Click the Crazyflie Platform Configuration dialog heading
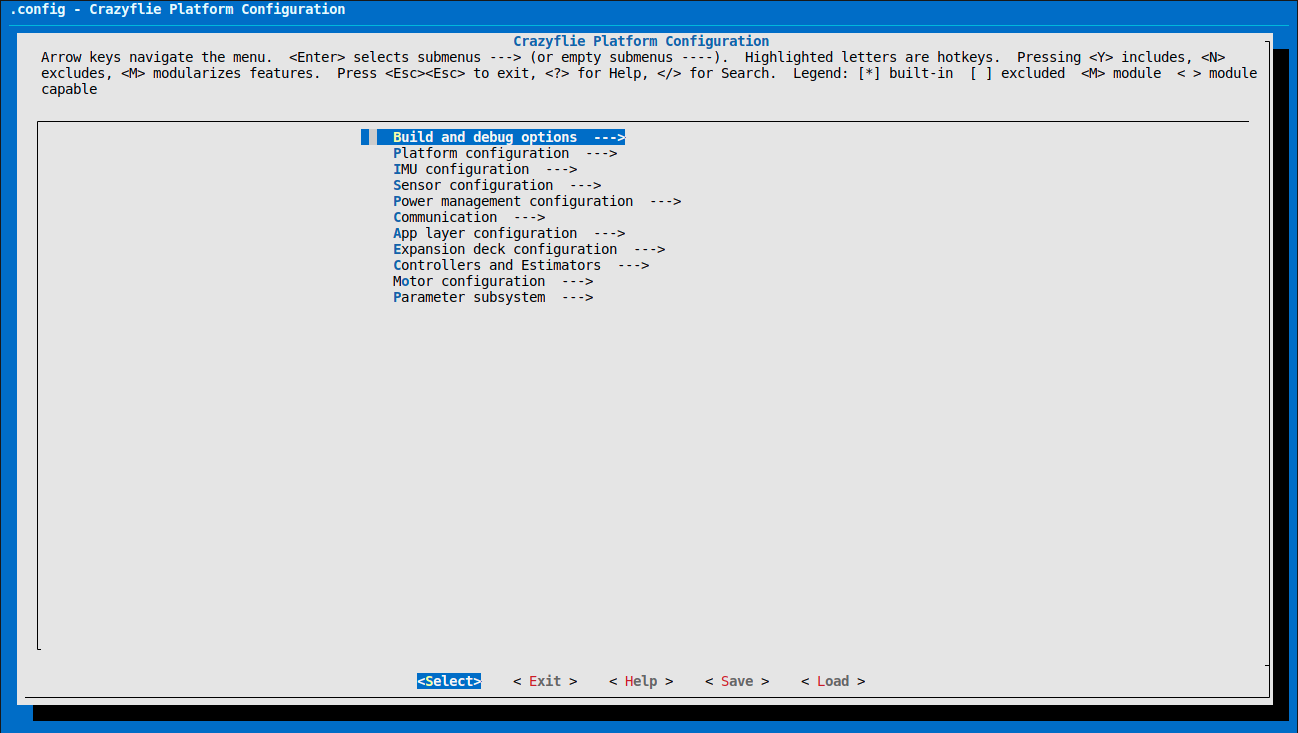The image size is (1298, 733). coord(641,41)
